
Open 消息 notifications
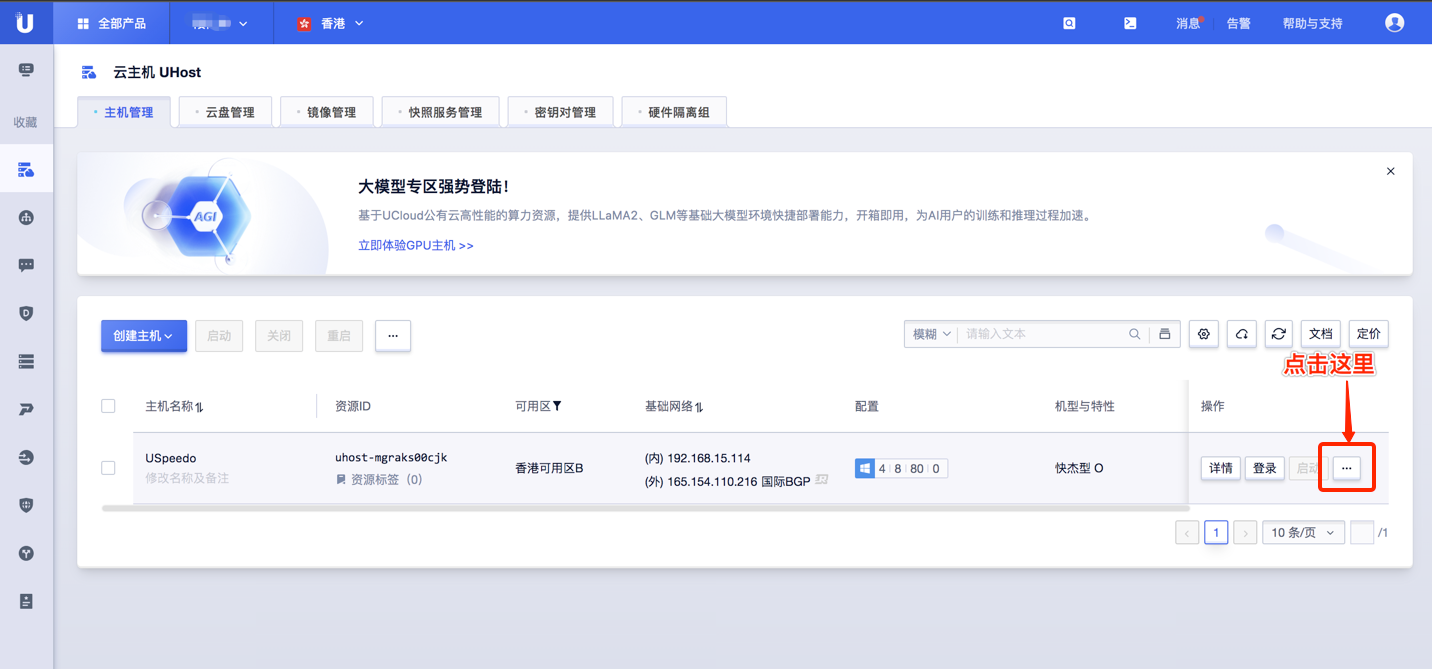click(x=1188, y=23)
